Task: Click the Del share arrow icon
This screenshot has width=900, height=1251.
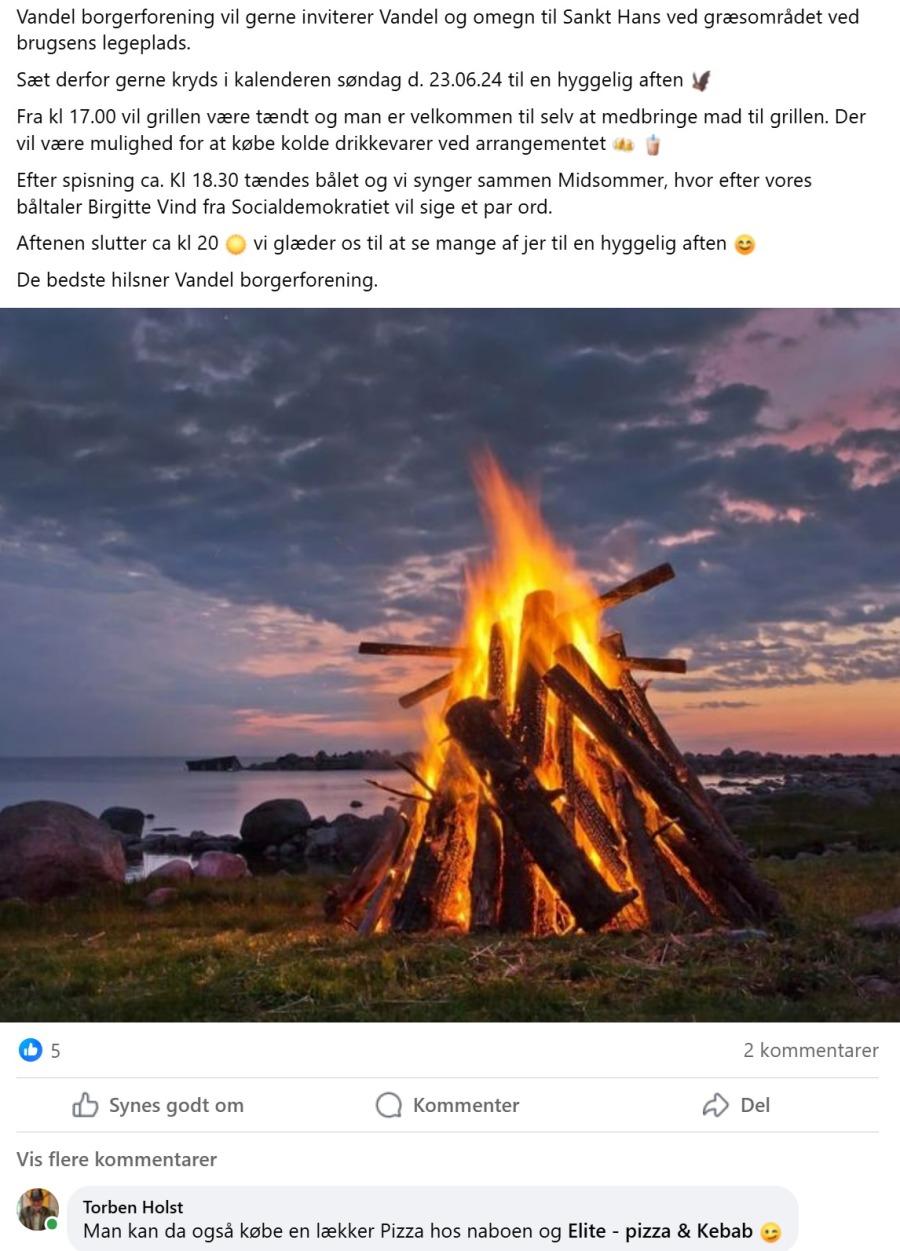Action: (716, 1105)
